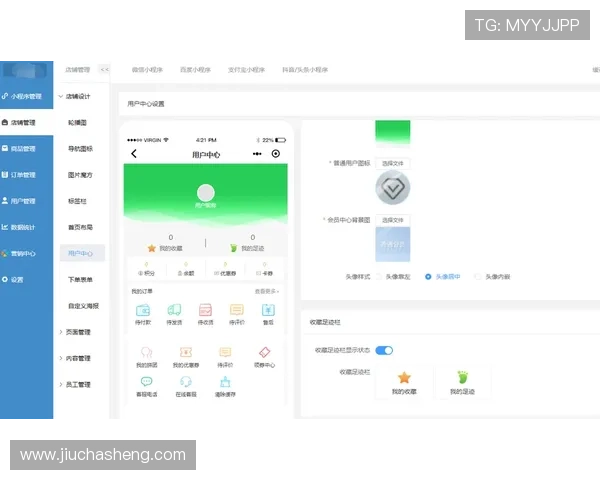Click the 待付款 wallet icon
Image resolution: width=600 pixels, height=480 pixels.
tap(143, 310)
